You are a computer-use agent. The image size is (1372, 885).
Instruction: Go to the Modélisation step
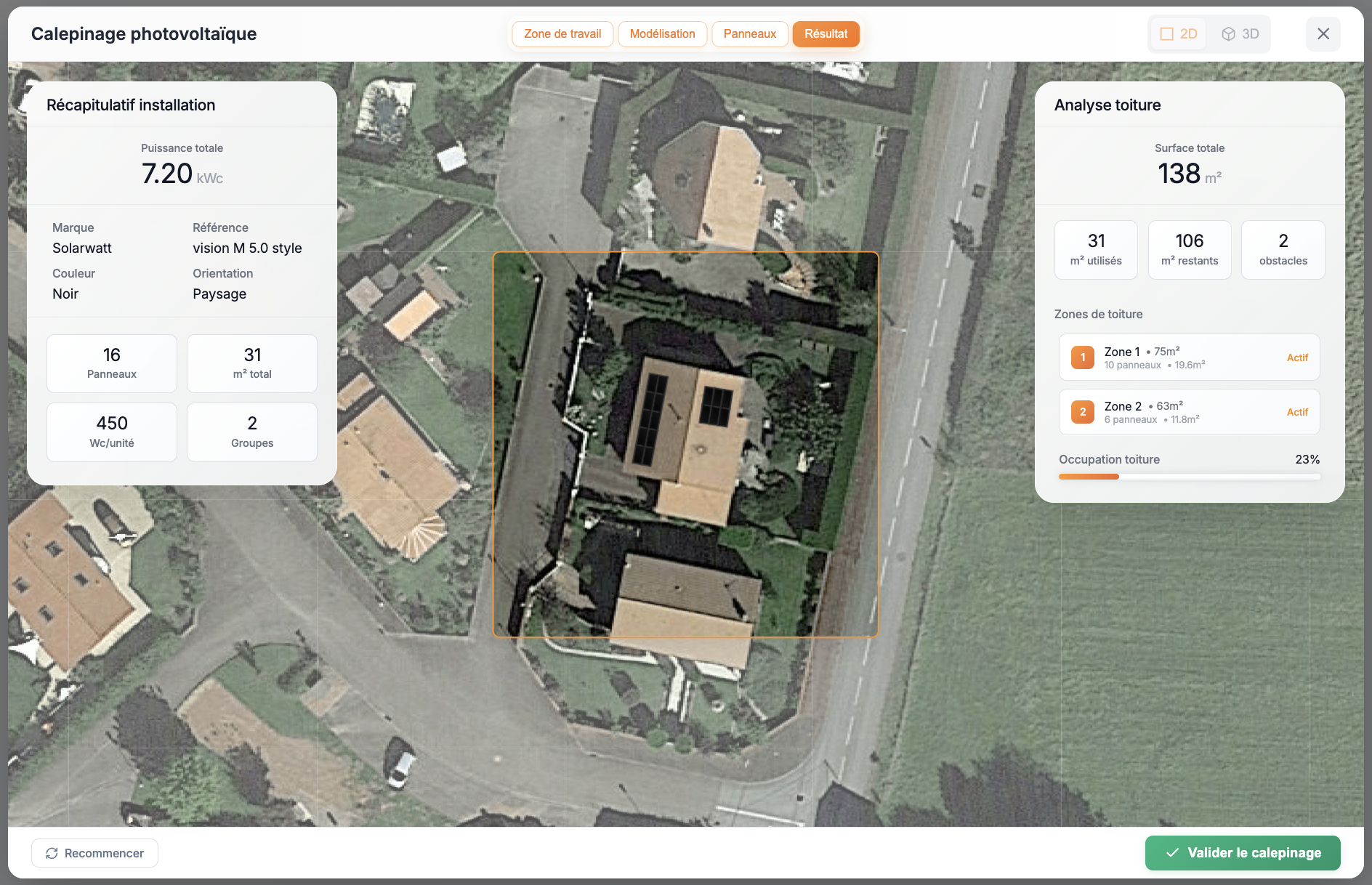pos(662,34)
